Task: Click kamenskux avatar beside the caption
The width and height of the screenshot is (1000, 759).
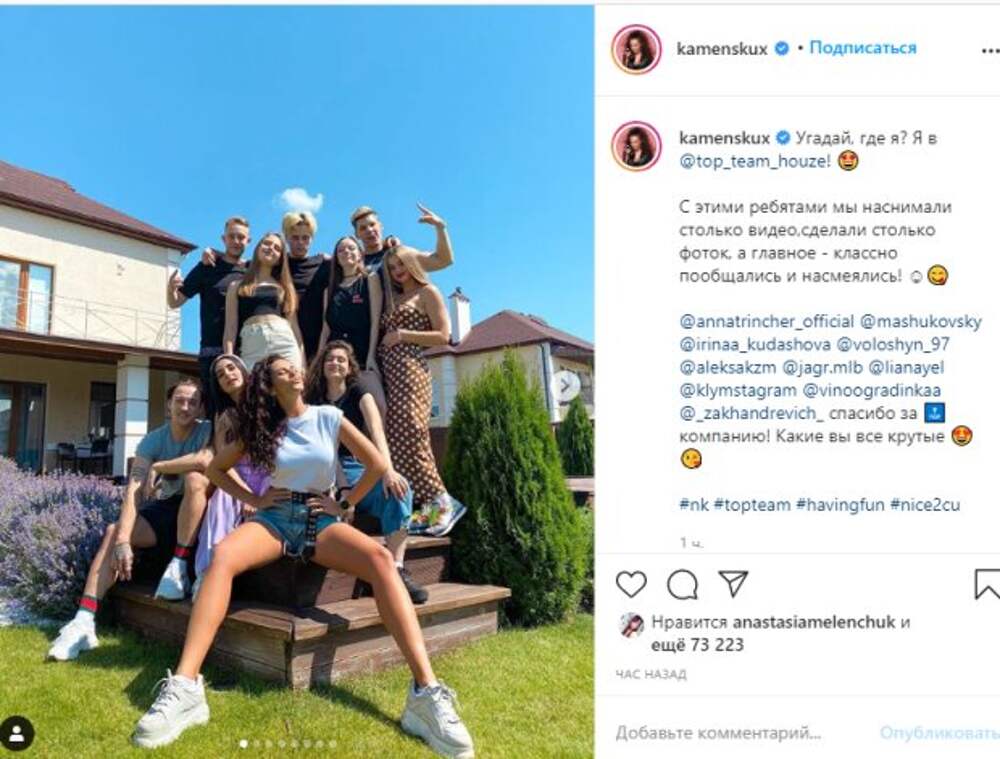Action: 636,146
